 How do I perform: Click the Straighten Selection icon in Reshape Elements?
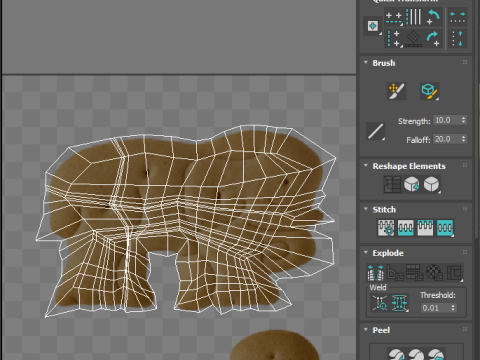(392, 184)
